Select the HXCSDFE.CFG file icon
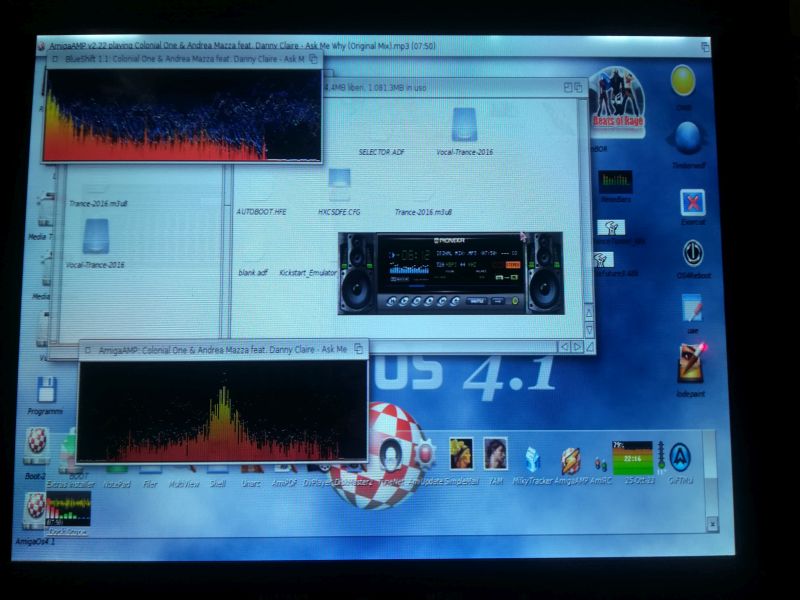This screenshot has height=600, width=800. [339, 185]
